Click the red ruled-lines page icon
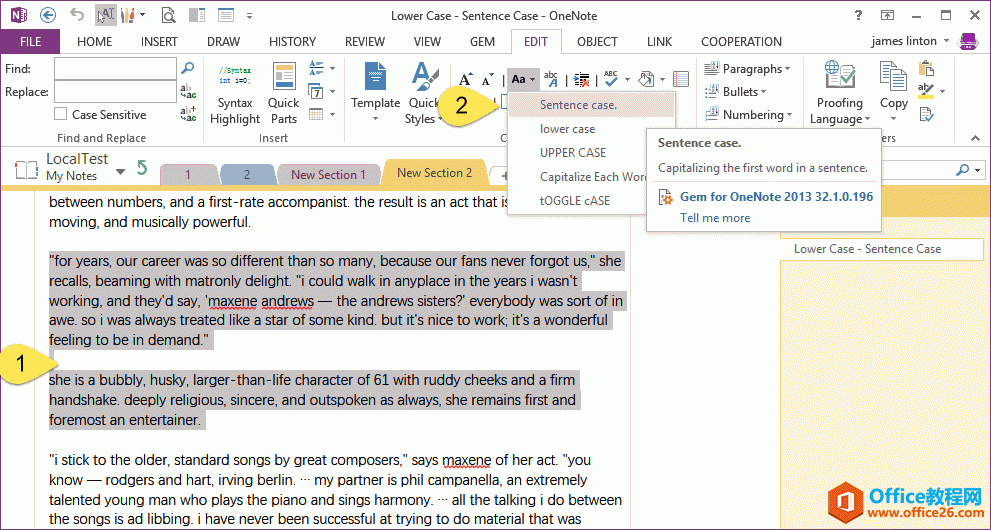This screenshot has height=530, width=991. (x=681, y=79)
